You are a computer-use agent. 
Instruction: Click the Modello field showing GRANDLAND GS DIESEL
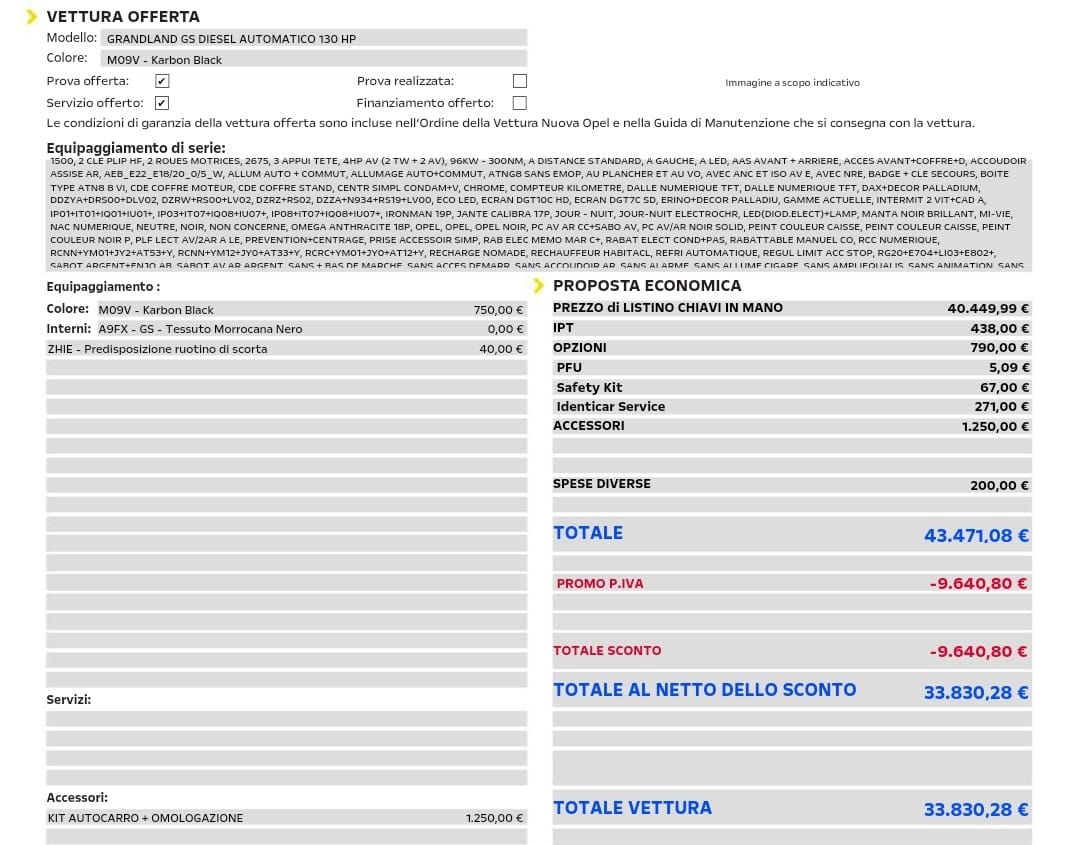pyautogui.click(x=313, y=38)
